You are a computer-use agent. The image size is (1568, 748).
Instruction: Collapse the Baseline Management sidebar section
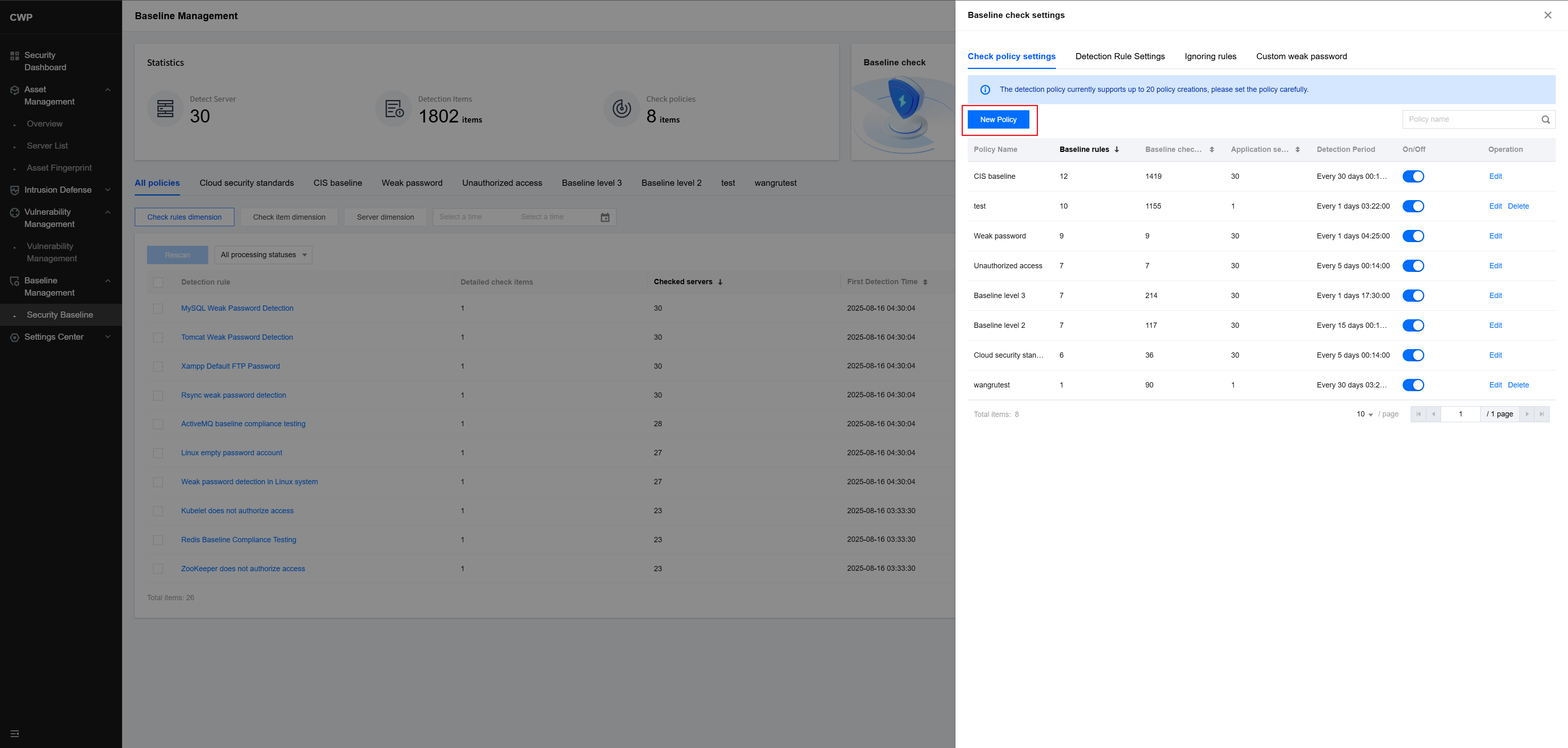(x=108, y=281)
